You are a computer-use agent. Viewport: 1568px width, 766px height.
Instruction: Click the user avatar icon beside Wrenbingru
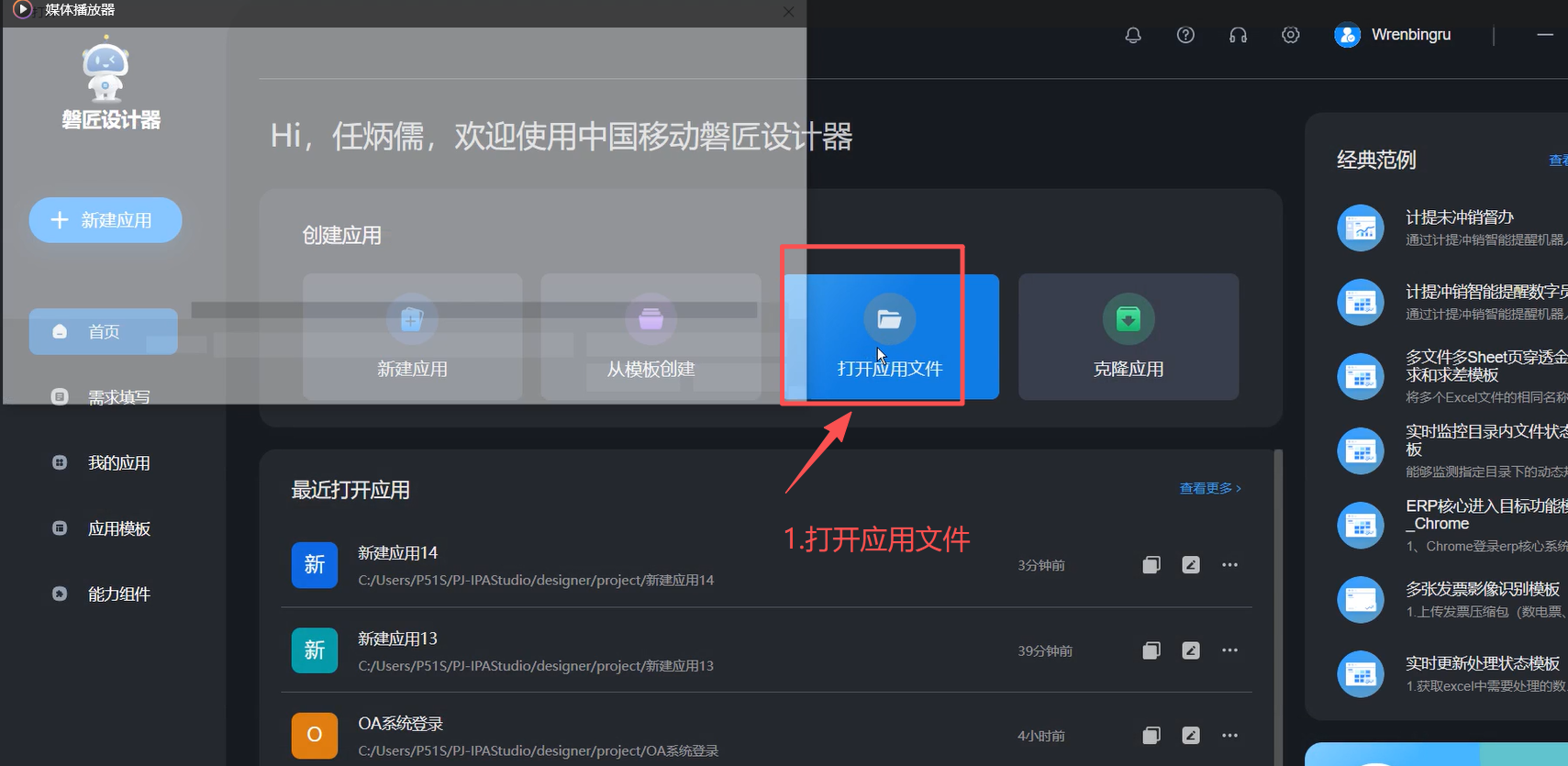(1347, 35)
